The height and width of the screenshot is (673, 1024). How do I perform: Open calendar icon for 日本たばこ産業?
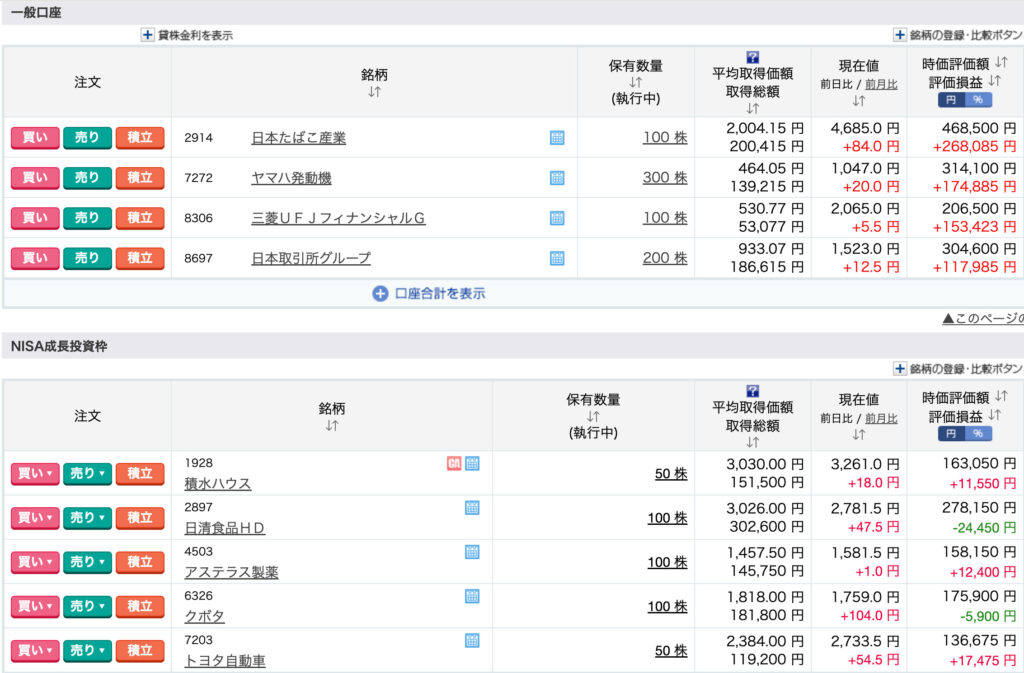click(556, 138)
